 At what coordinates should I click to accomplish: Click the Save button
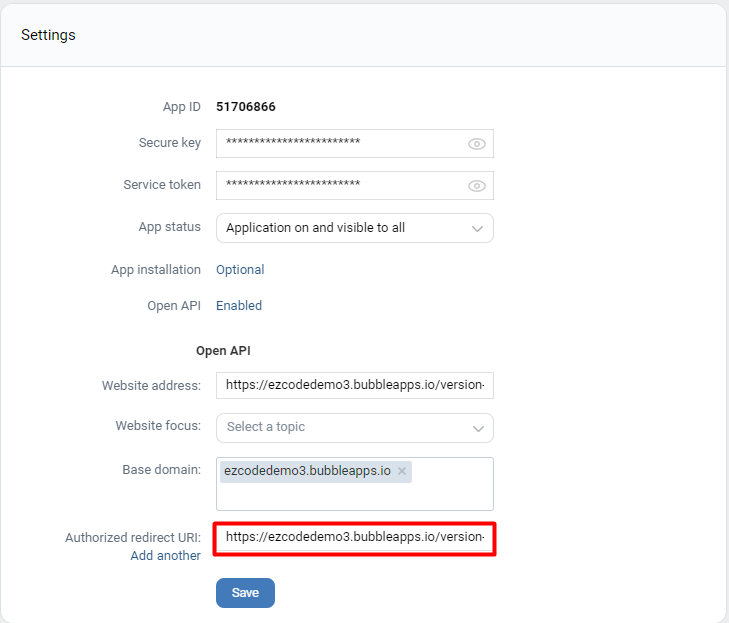[245, 593]
